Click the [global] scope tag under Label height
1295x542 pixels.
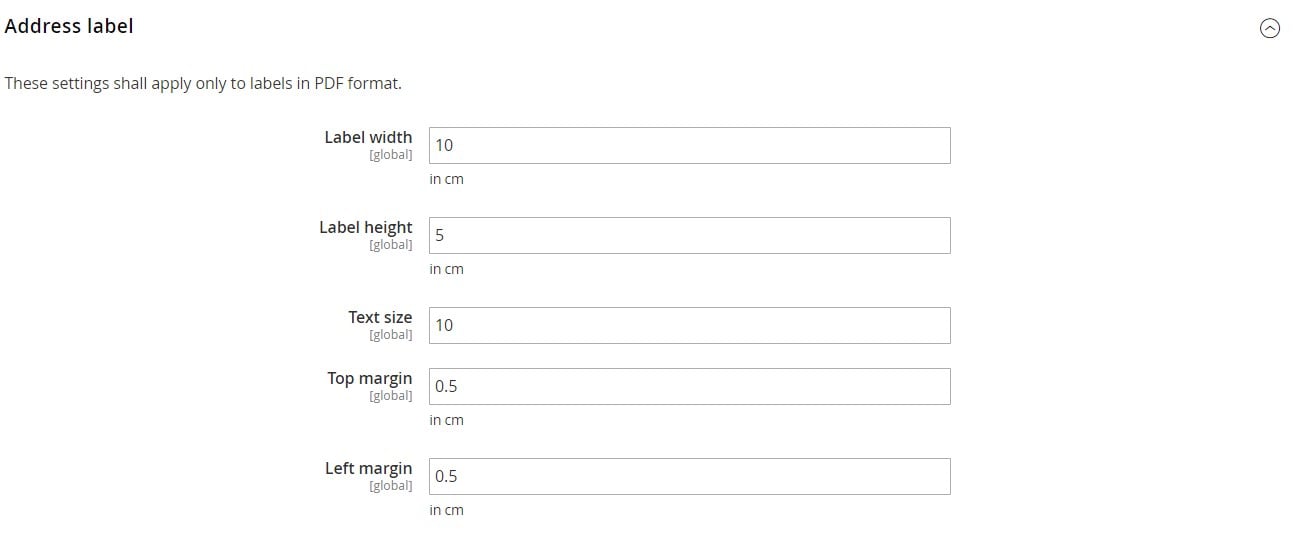pos(391,245)
